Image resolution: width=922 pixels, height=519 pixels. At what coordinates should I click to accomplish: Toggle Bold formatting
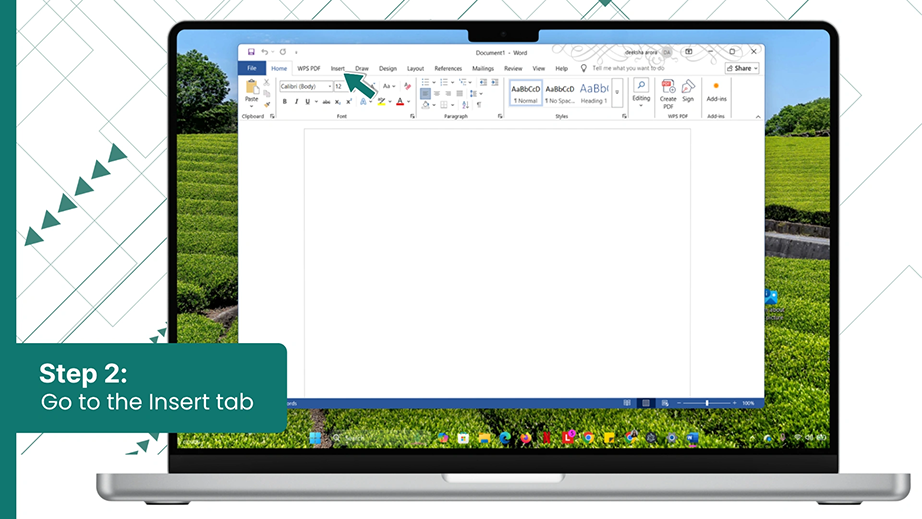click(285, 102)
